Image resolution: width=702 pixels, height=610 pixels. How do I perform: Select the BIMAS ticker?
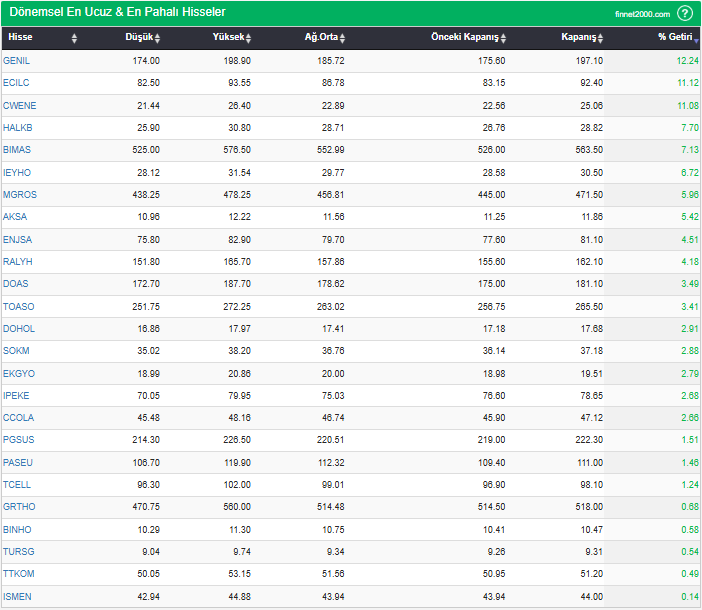coord(17,150)
